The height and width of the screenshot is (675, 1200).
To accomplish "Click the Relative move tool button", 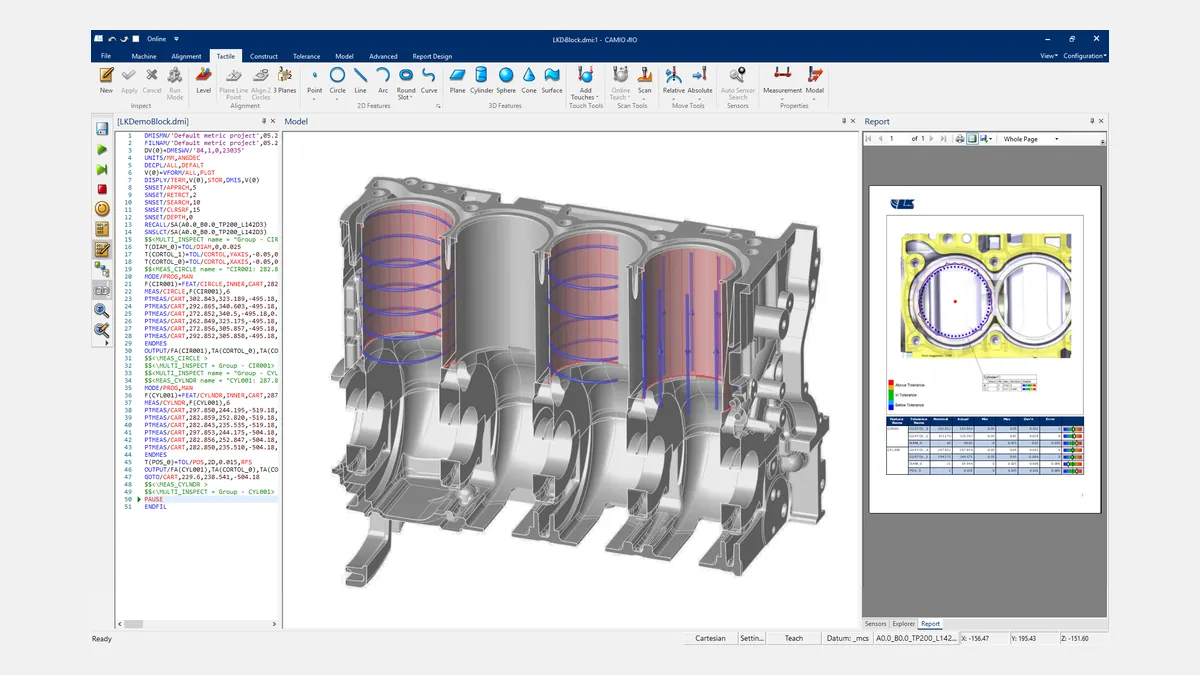I will click(x=674, y=81).
